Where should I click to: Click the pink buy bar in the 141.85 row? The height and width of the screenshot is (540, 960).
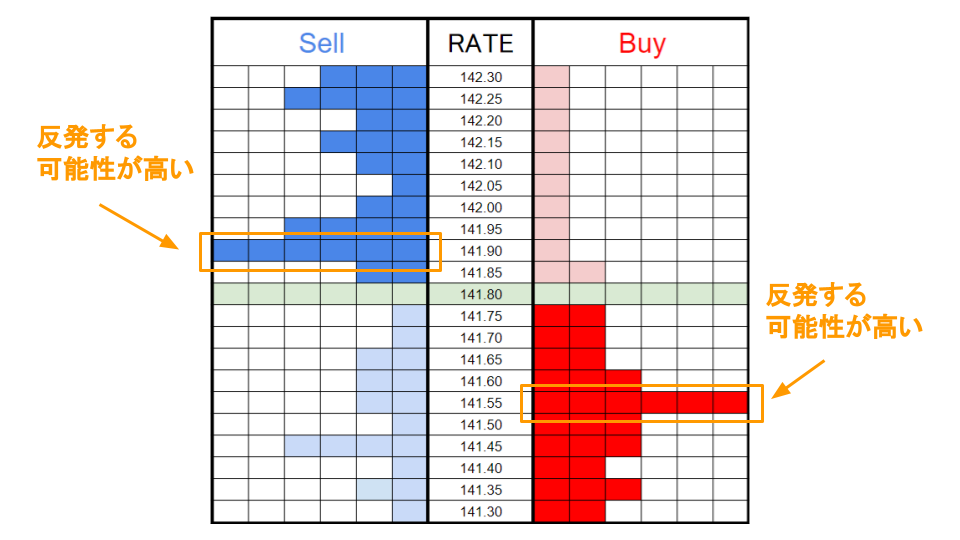coord(570,272)
